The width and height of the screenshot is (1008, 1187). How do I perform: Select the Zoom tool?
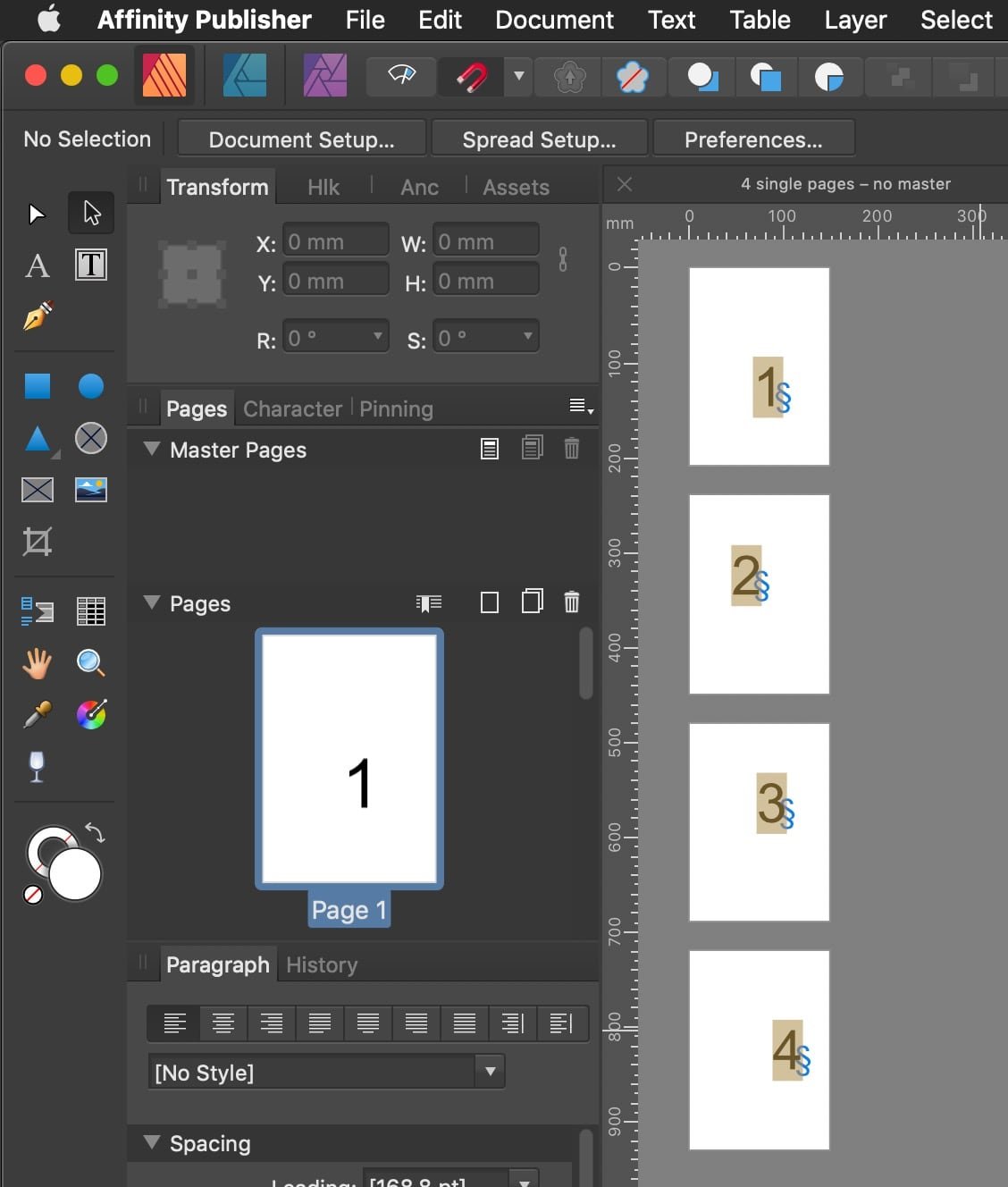tap(90, 662)
